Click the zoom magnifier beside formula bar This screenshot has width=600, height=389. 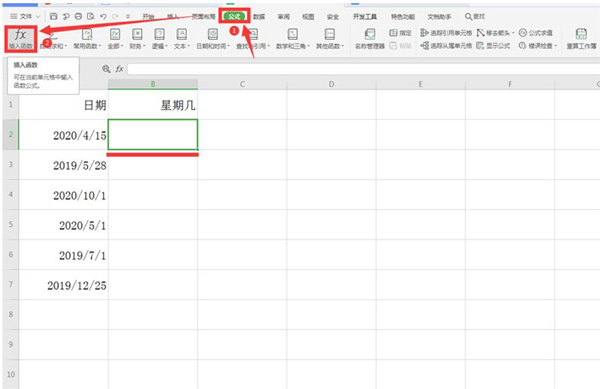(x=106, y=69)
